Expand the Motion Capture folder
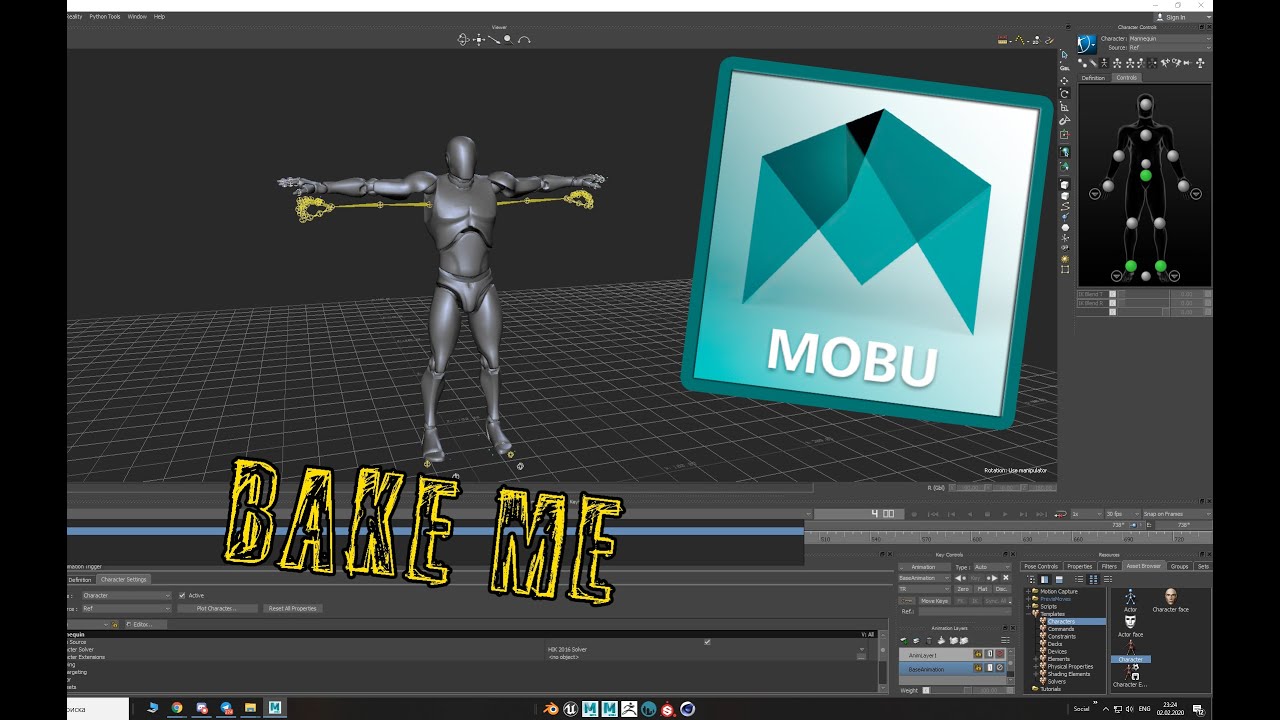The width and height of the screenshot is (1280, 720). [1028, 591]
